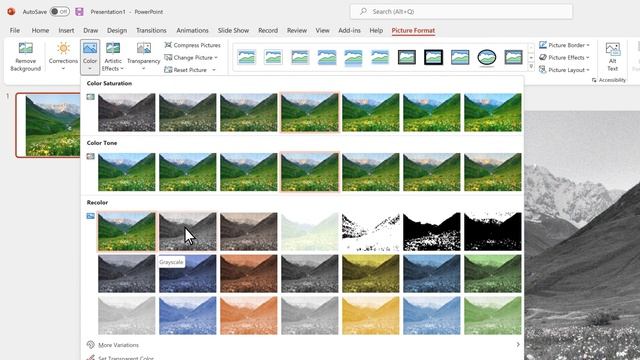Choose No Recolor thumbnail
Image resolution: width=640 pixels, height=360 pixels.
tap(127, 231)
